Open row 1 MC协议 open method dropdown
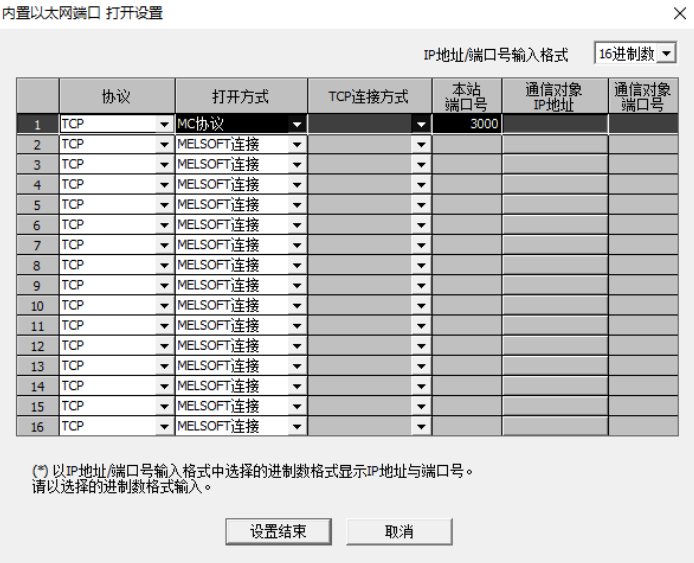Viewport: 694px width, 563px height. pyautogui.click(x=297, y=125)
